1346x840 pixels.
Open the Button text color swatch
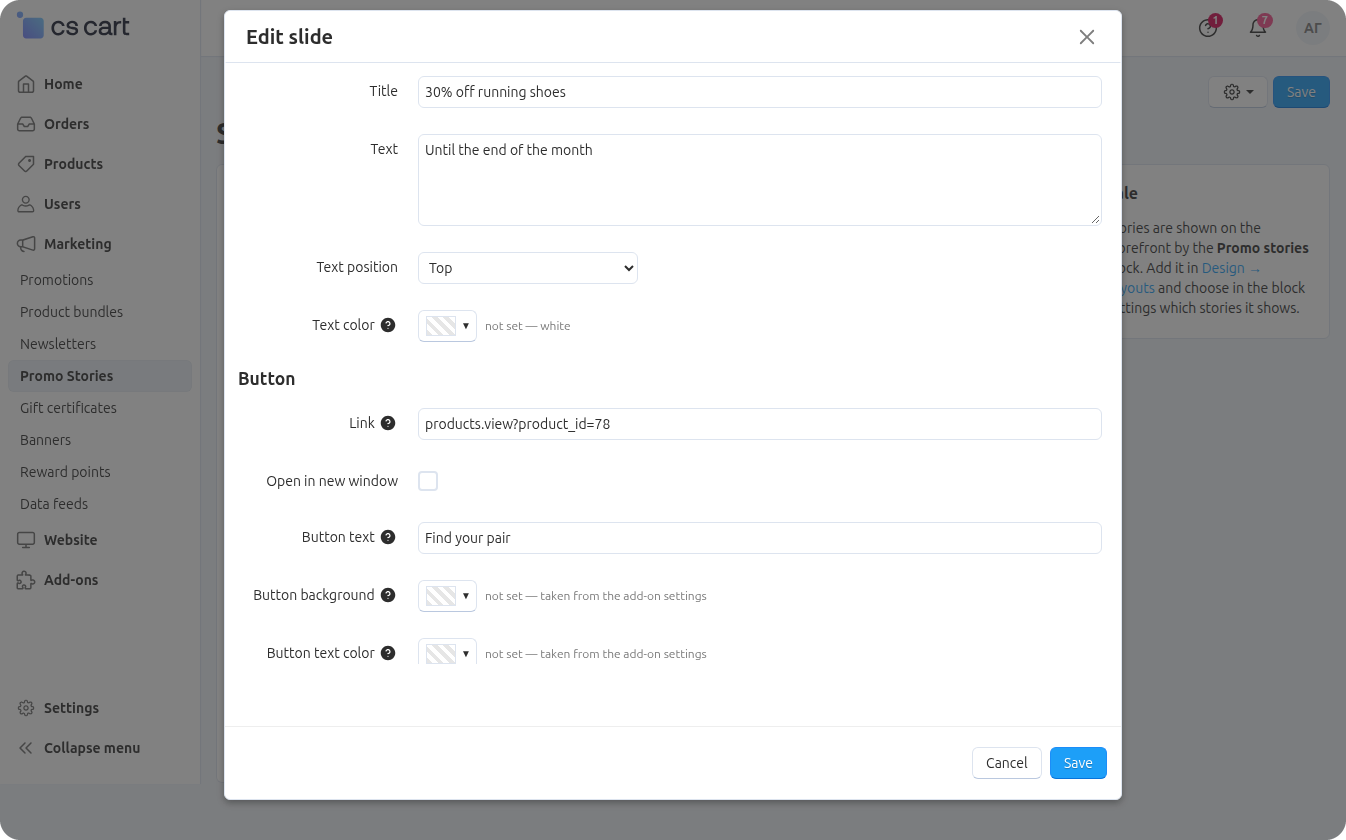coord(447,652)
